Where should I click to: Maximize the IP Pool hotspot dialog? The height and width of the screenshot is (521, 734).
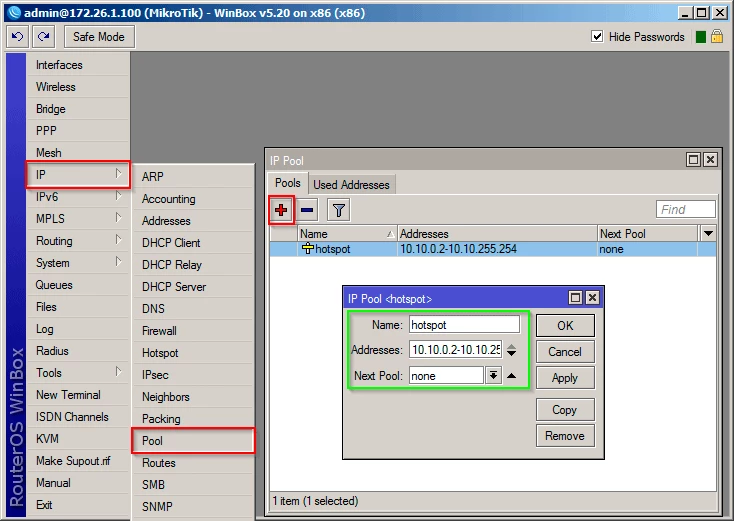[x=575, y=298]
